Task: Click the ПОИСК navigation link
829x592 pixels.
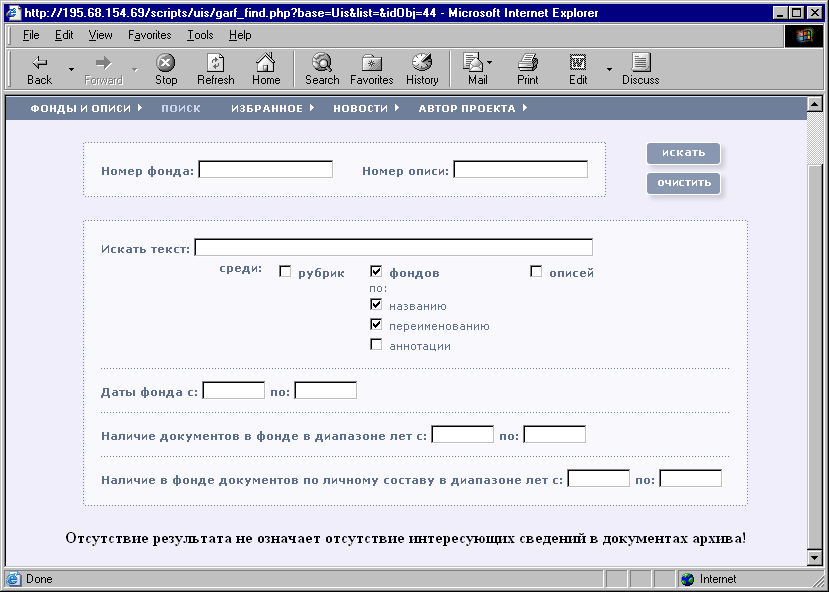Action: [181, 108]
